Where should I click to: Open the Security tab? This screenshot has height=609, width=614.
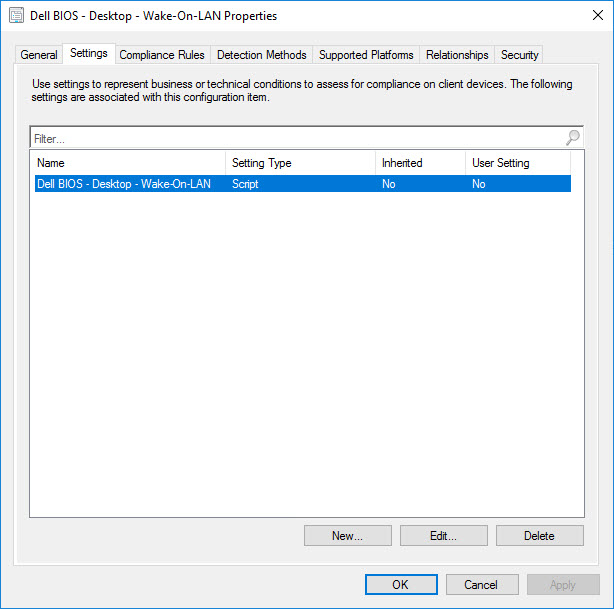click(519, 55)
